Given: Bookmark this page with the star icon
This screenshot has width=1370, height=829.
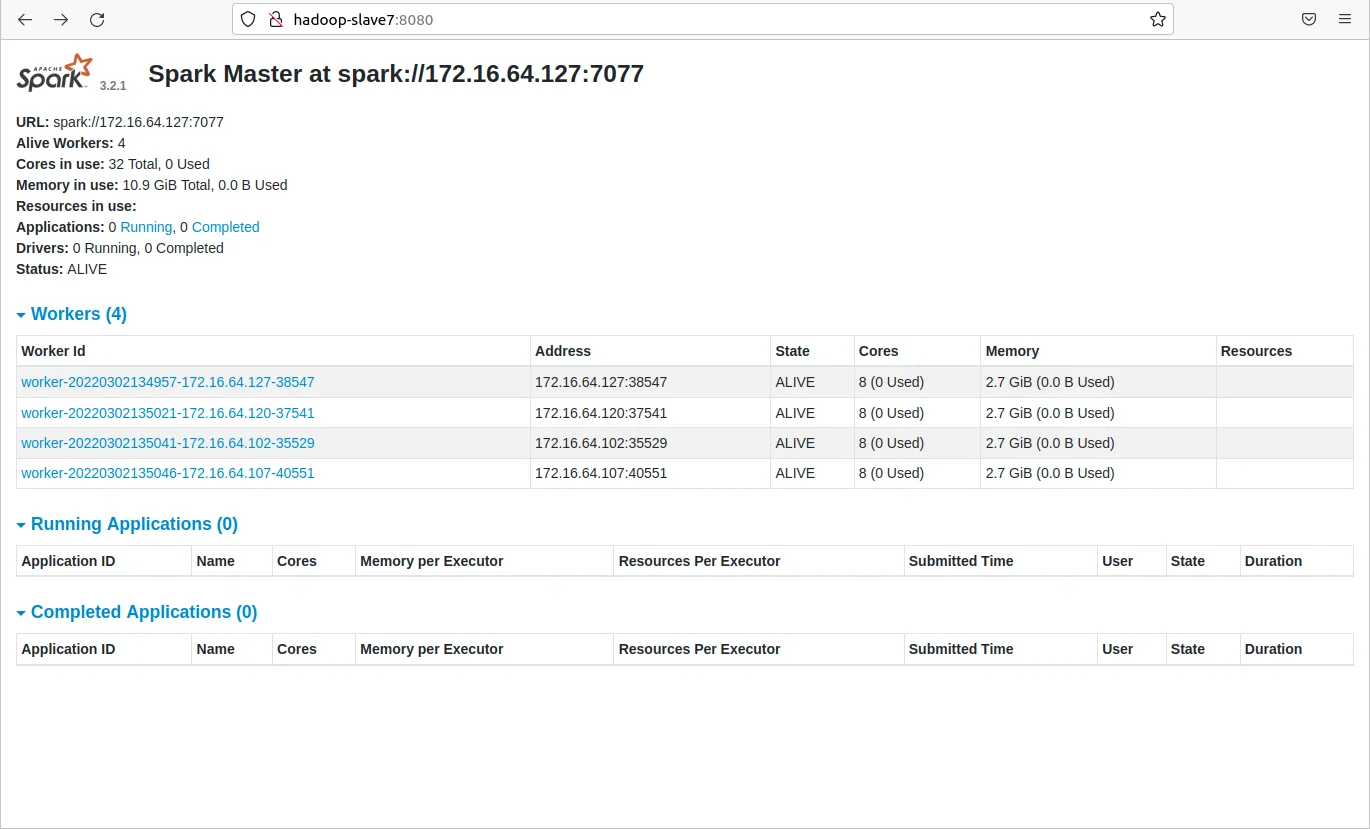Looking at the screenshot, I should click(x=1157, y=19).
